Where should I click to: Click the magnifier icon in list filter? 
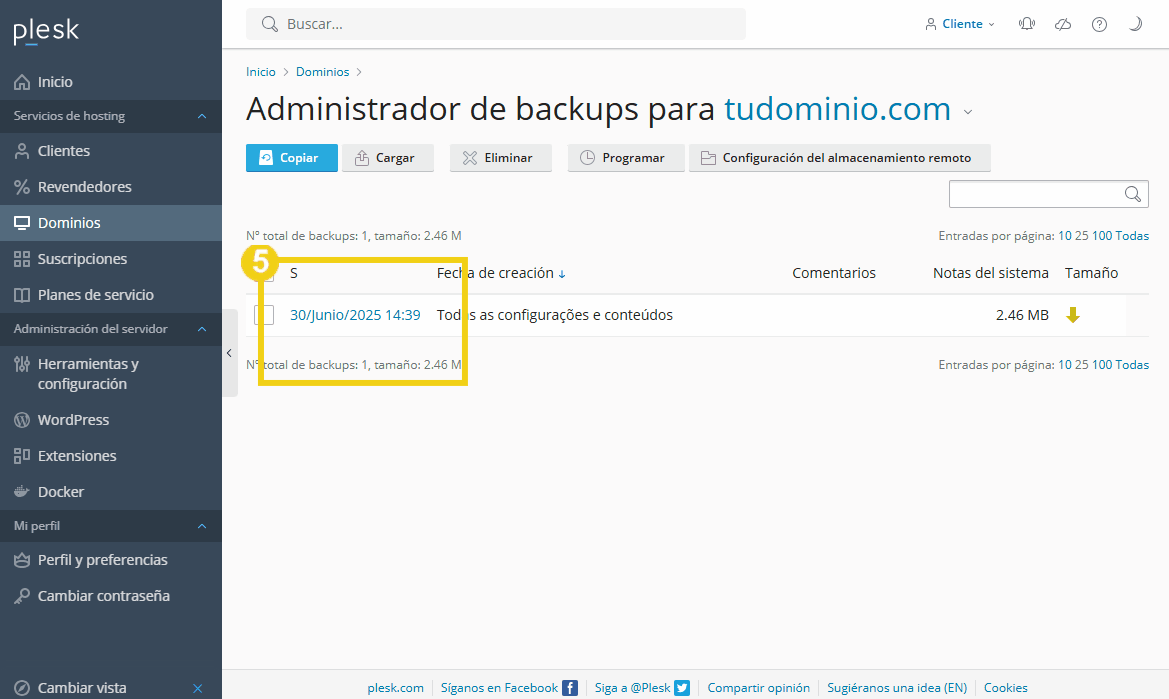(1132, 194)
